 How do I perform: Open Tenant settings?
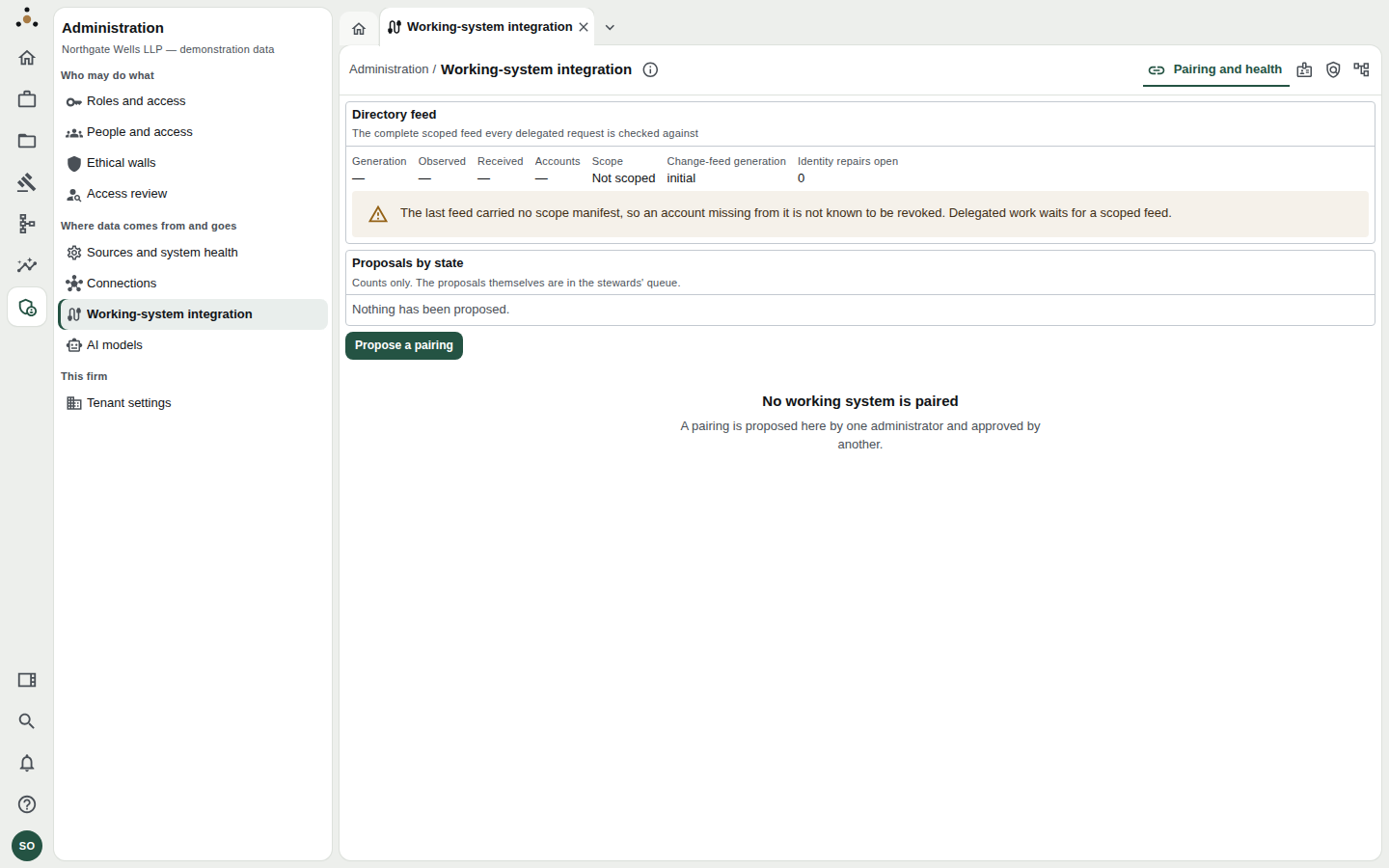pos(193,403)
